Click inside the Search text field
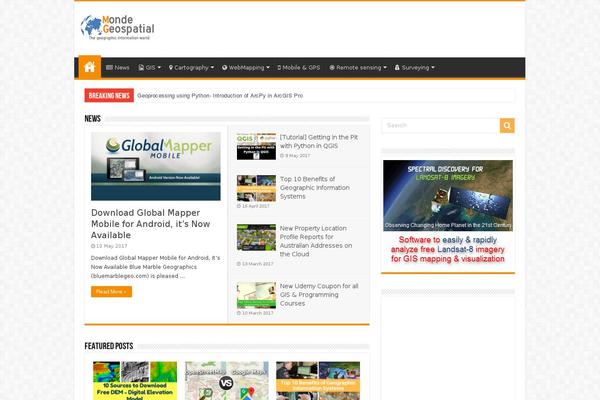 (440, 126)
